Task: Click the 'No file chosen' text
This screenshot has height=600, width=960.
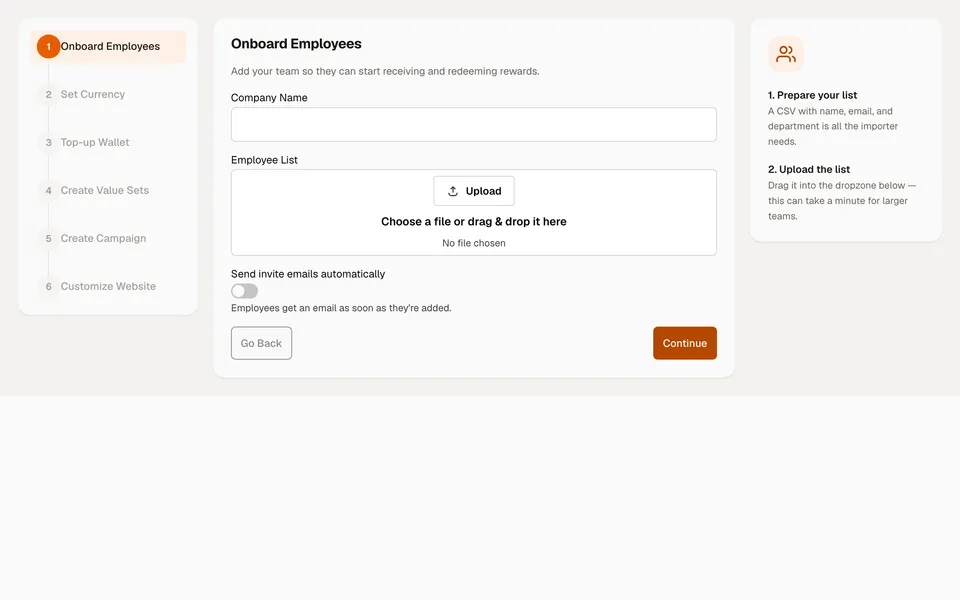Action: coord(474,243)
